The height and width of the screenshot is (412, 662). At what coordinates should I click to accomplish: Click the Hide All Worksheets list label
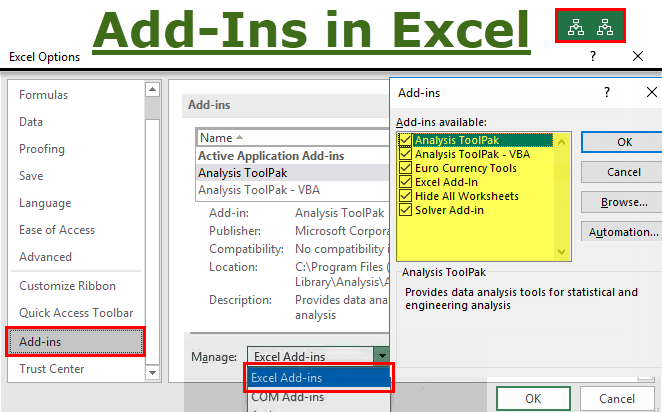(x=467, y=196)
